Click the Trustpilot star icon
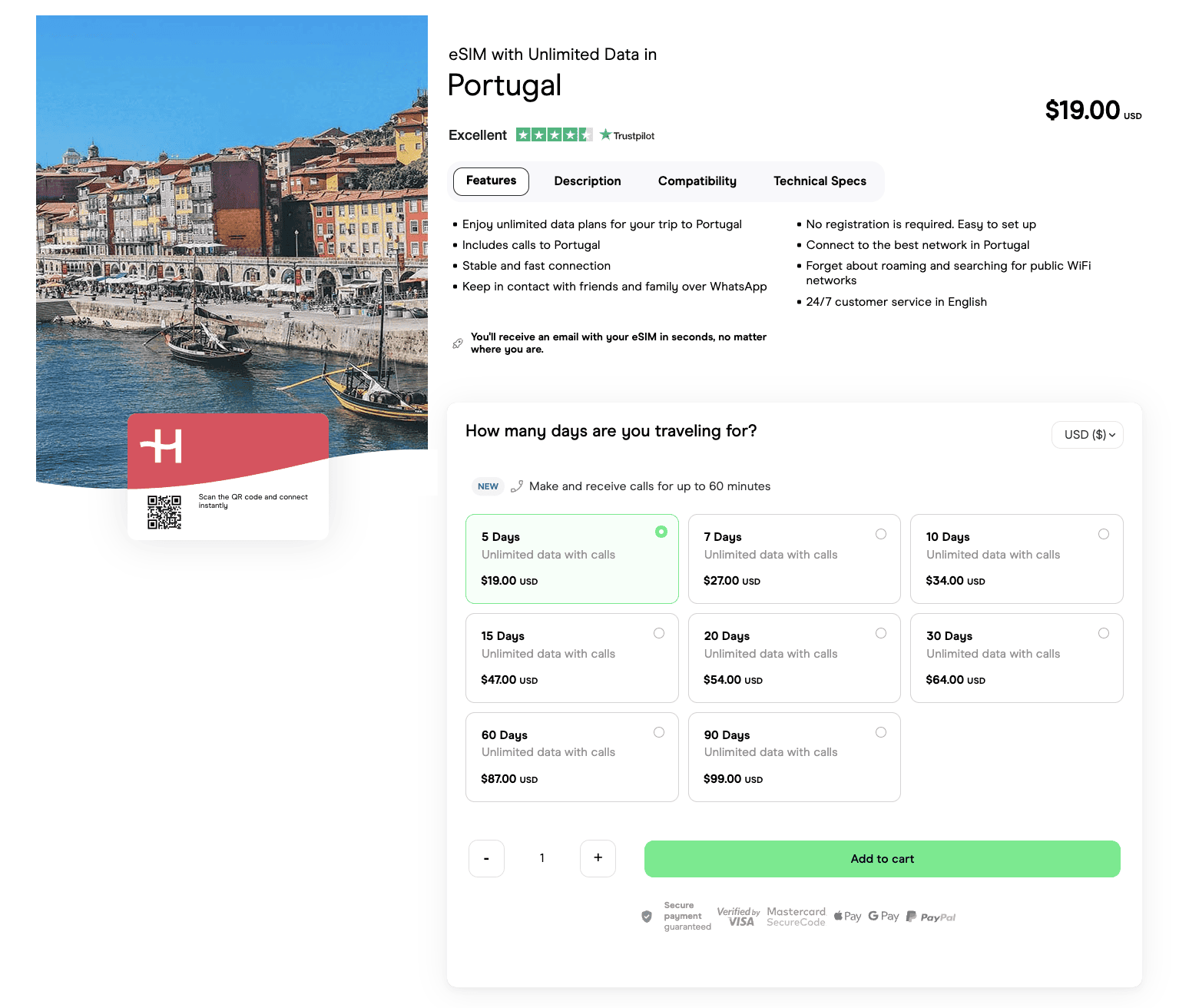Image resolution: width=1189 pixels, height=1008 pixels. pyautogui.click(x=606, y=134)
